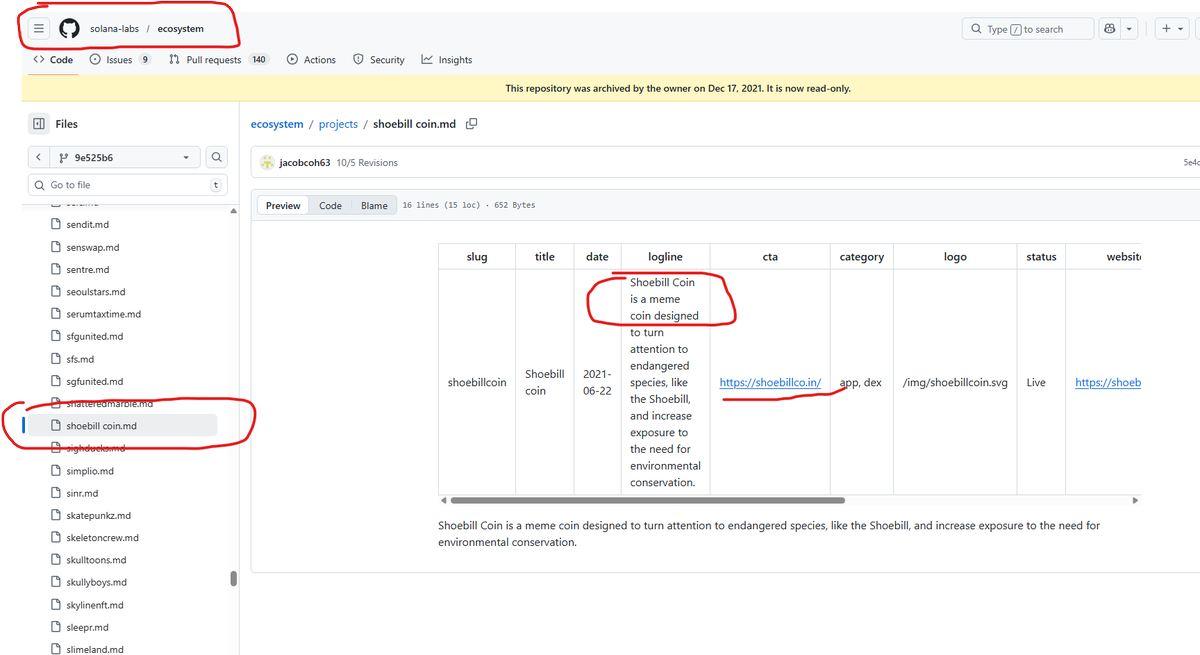The width and height of the screenshot is (1200, 655).
Task: Open the 10/5 Revisions commit message
Action: pyautogui.click(x=367, y=163)
